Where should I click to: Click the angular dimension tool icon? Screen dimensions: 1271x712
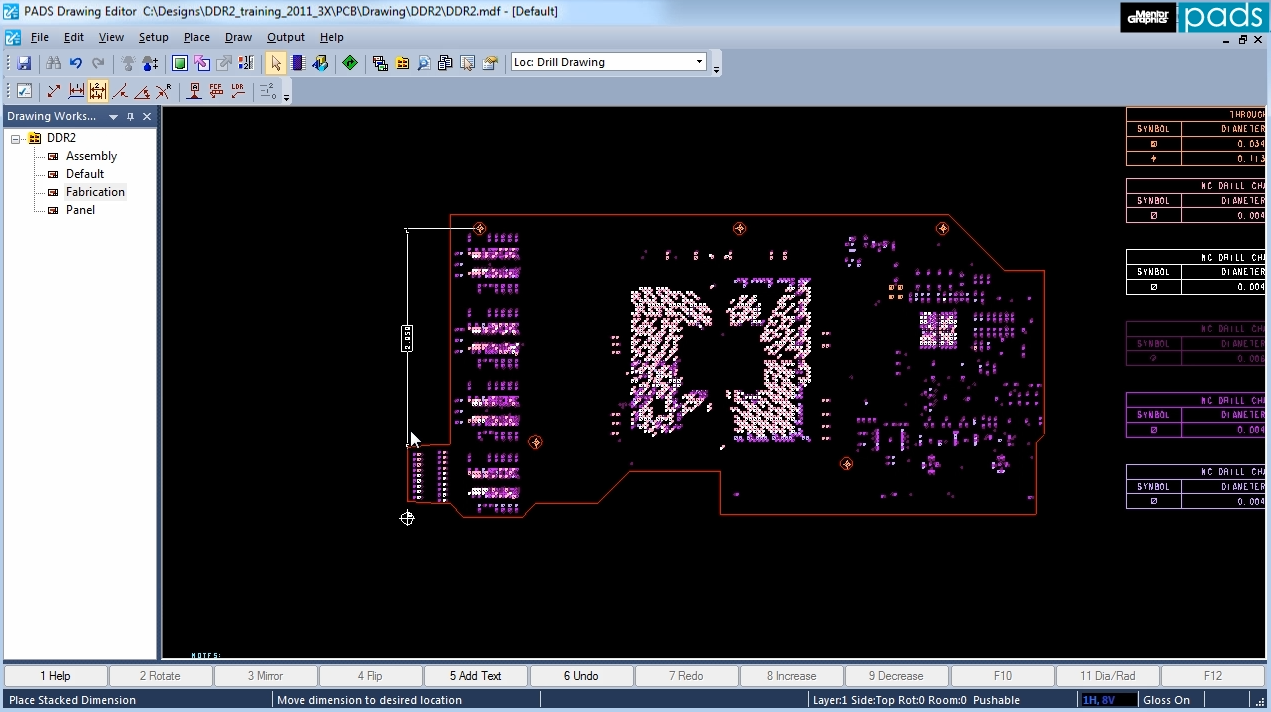142,91
